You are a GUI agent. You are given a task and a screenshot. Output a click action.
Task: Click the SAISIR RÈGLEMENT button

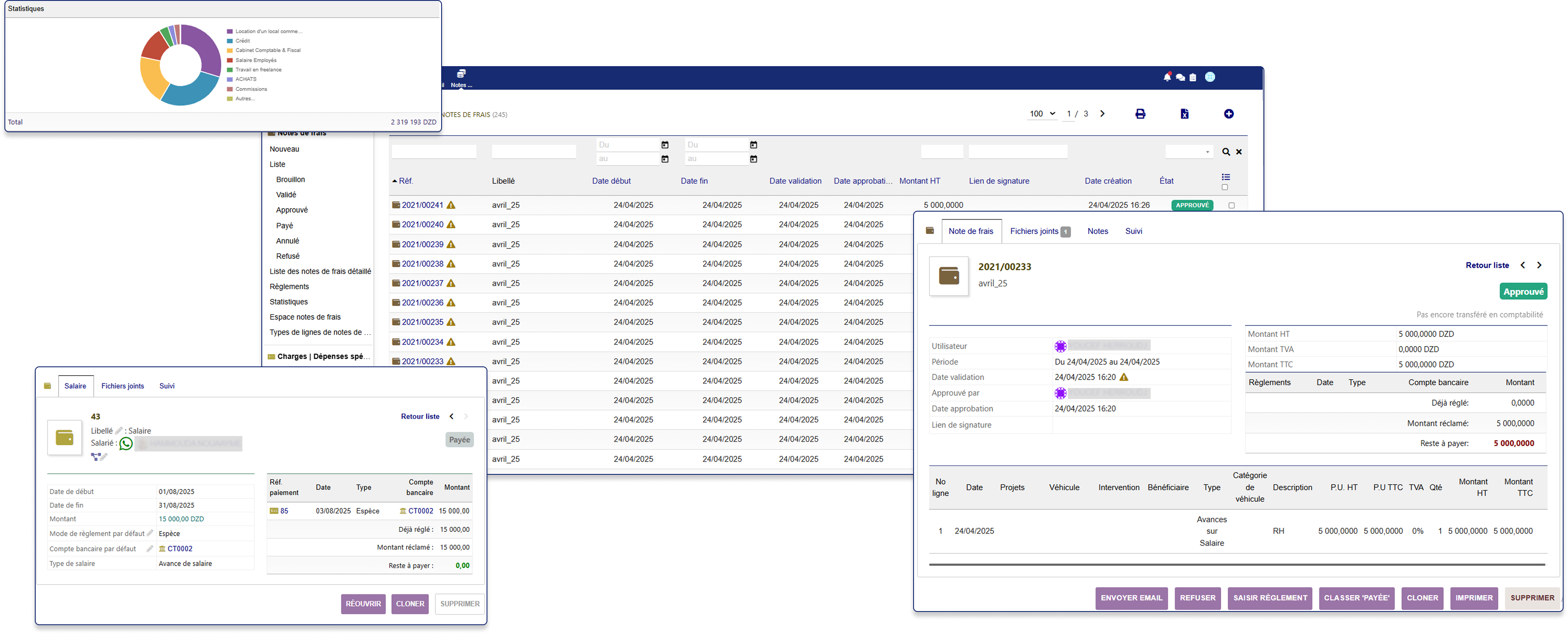(x=1270, y=598)
